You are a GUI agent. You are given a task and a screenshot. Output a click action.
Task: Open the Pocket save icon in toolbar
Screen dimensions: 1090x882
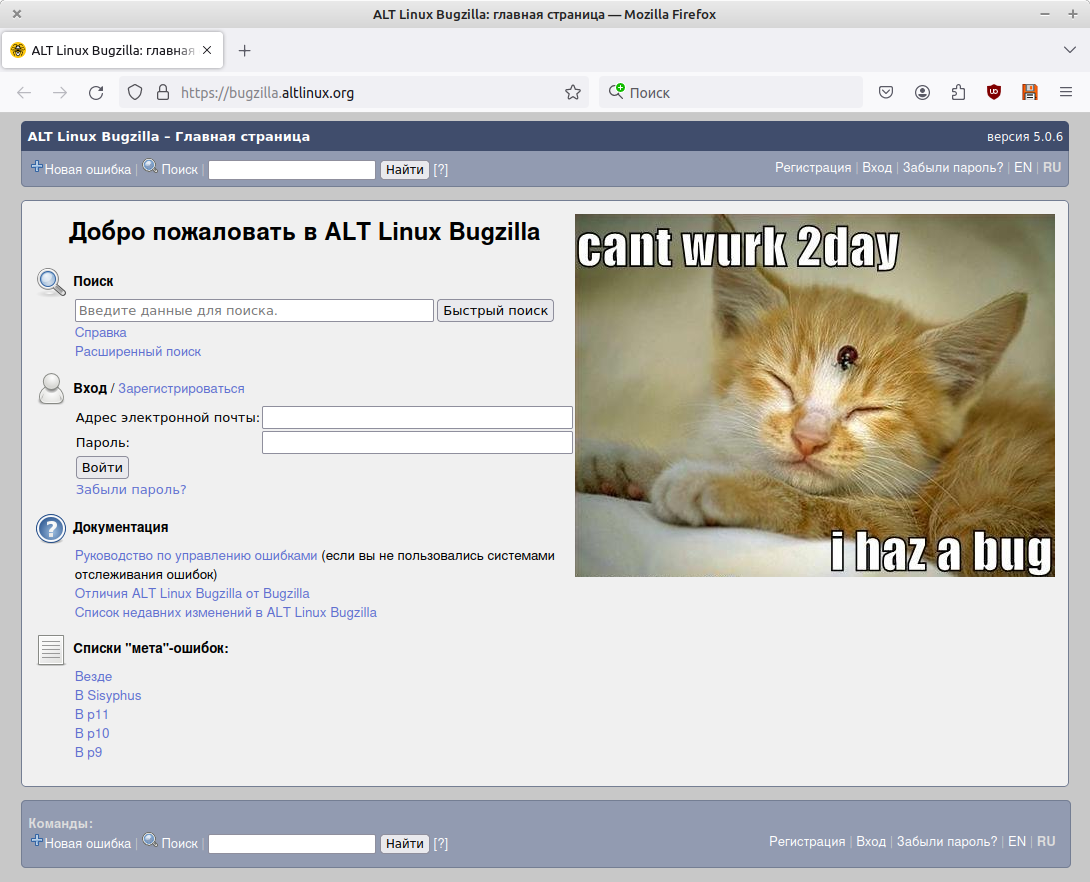(886, 93)
